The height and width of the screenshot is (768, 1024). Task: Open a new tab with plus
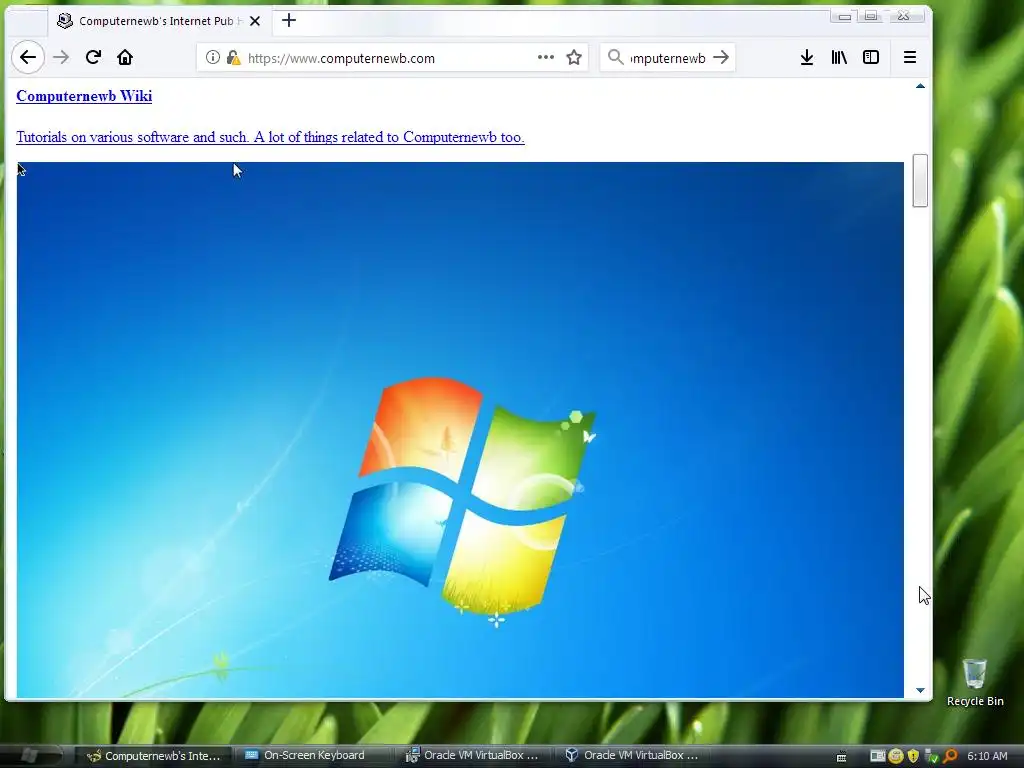click(289, 21)
